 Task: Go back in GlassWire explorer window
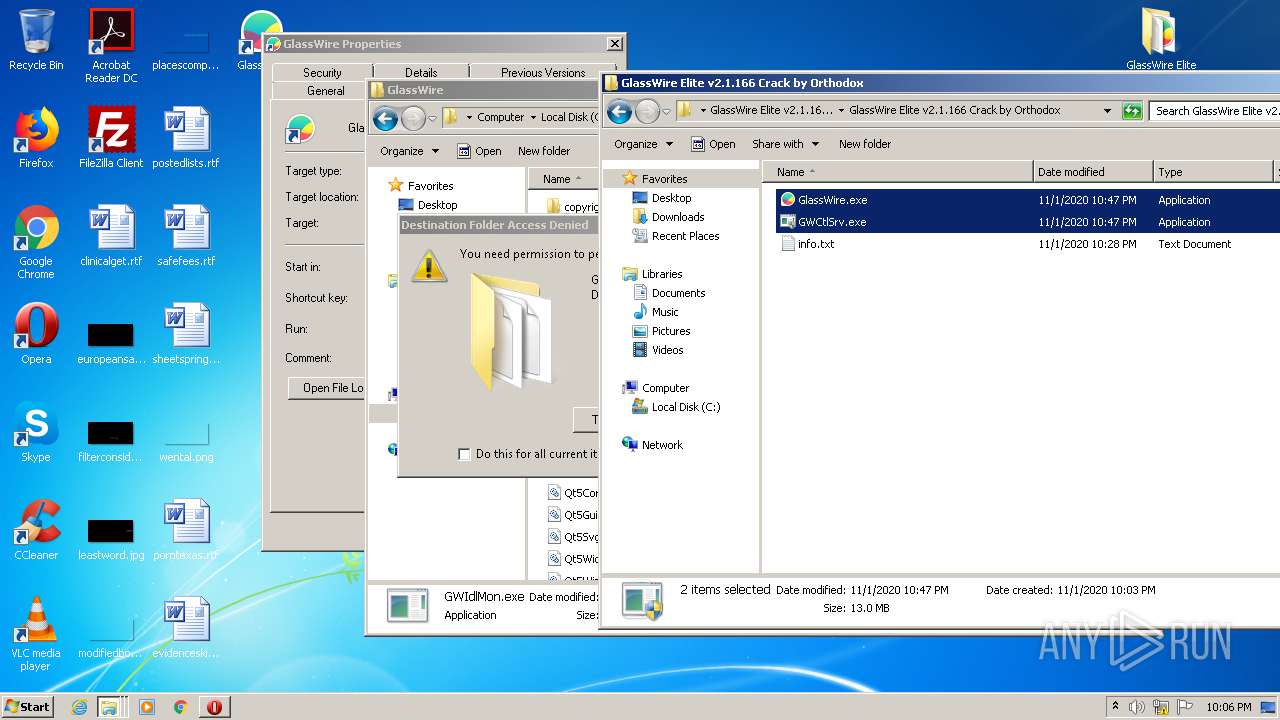(x=385, y=118)
